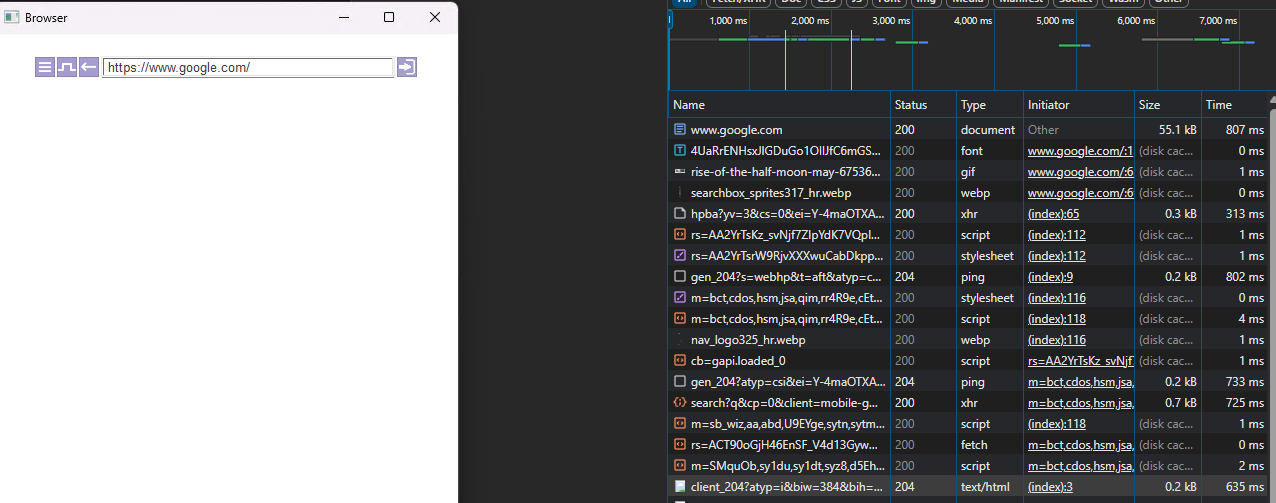Select the nav_logo325_hr.webp request
The width and height of the screenshot is (1276, 503).
(x=970, y=340)
